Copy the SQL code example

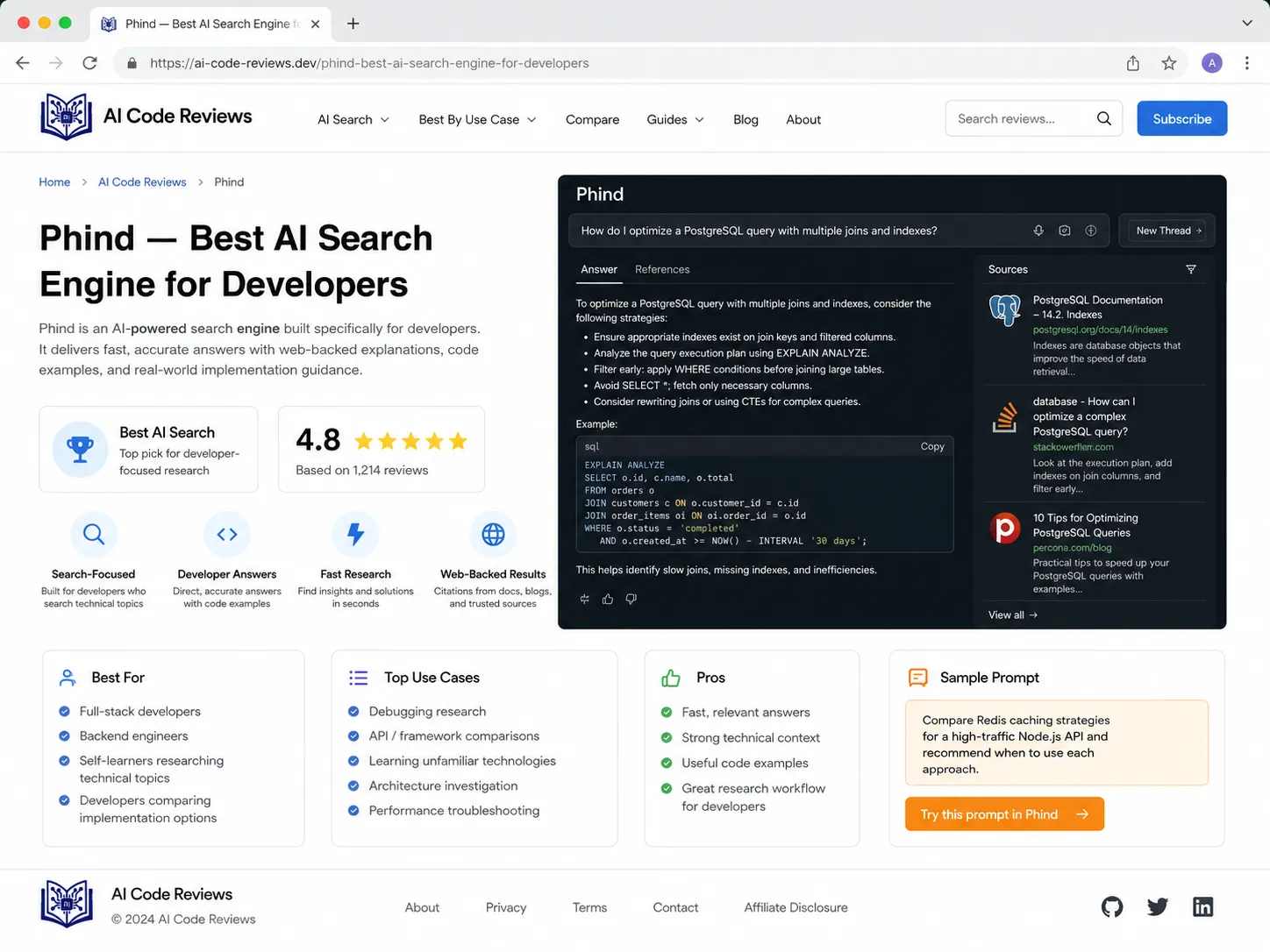932,446
